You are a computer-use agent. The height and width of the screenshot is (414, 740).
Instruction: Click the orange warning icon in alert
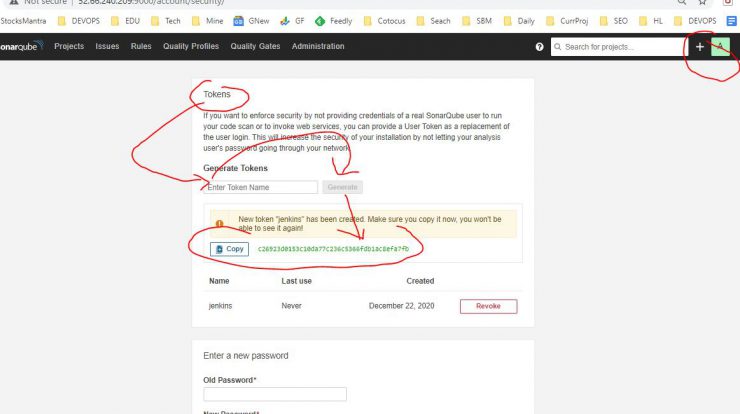tap(219, 224)
